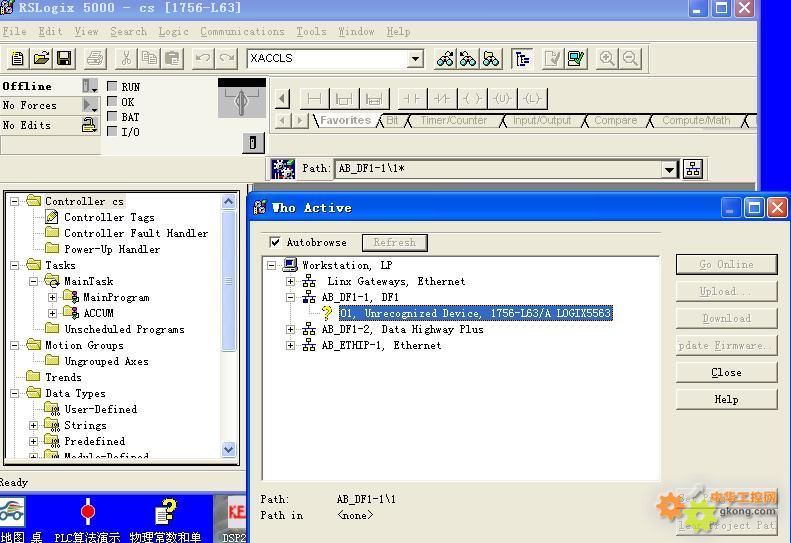Viewport: 791px width, 543px height.
Task: Click the Upload button
Action: [x=726, y=291]
